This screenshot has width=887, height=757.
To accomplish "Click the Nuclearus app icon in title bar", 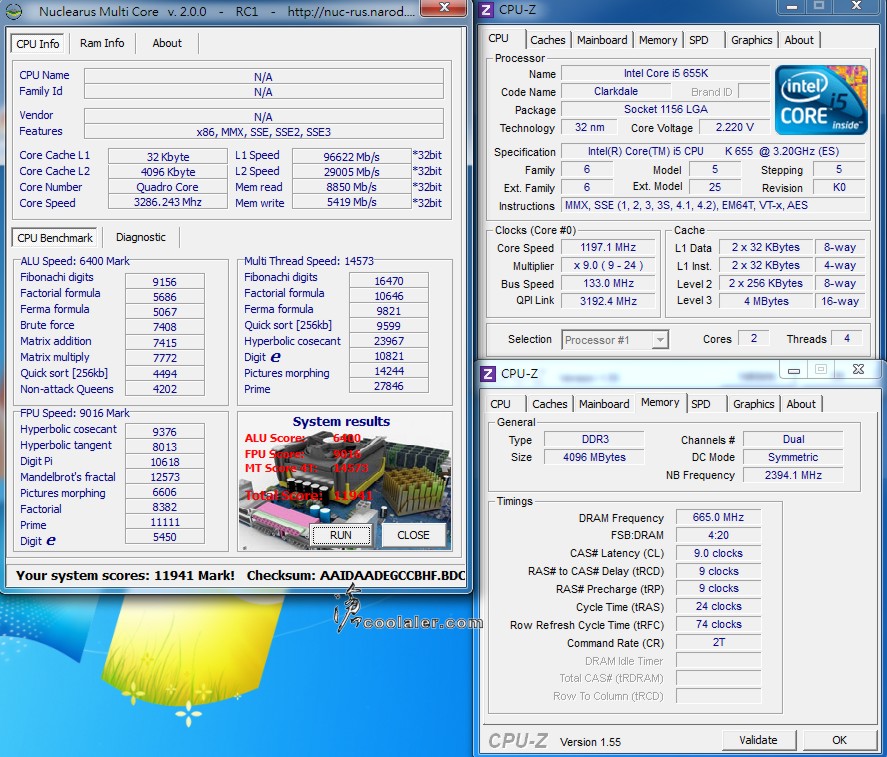I will tap(14, 11).
